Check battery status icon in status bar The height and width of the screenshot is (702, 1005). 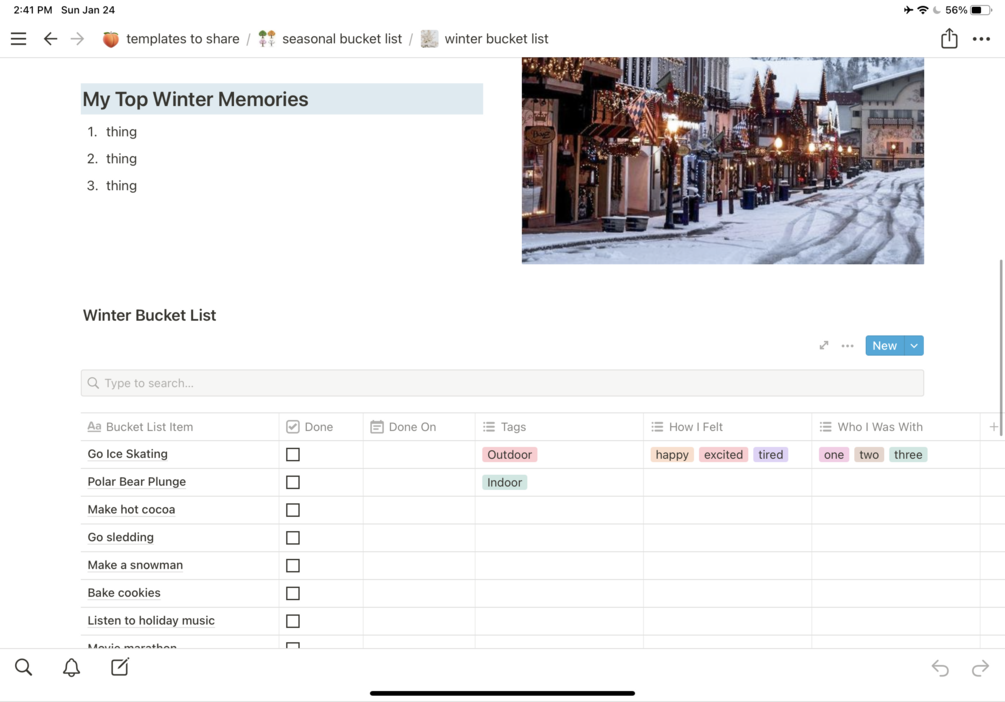981,10
